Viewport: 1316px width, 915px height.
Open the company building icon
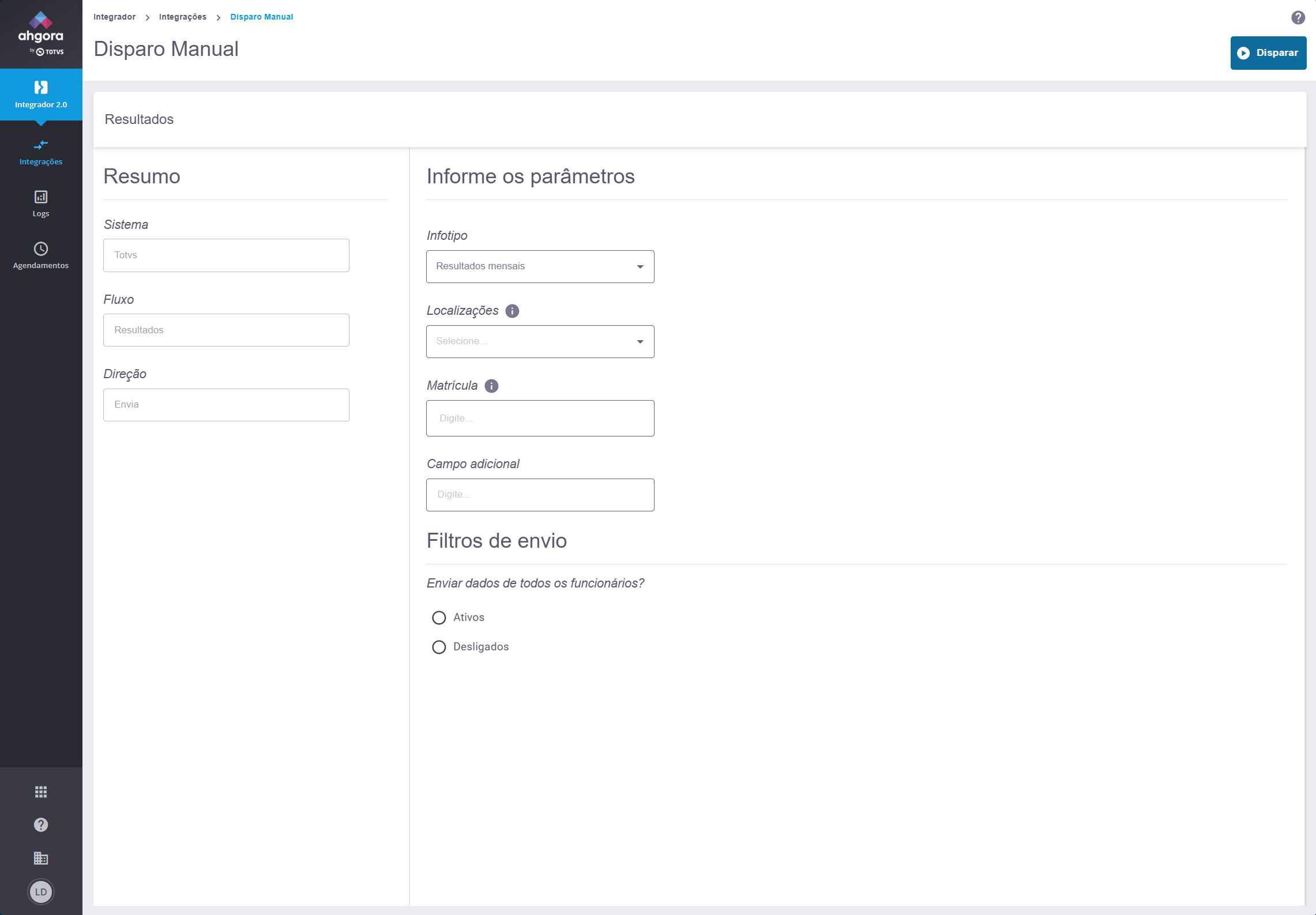click(40, 858)
